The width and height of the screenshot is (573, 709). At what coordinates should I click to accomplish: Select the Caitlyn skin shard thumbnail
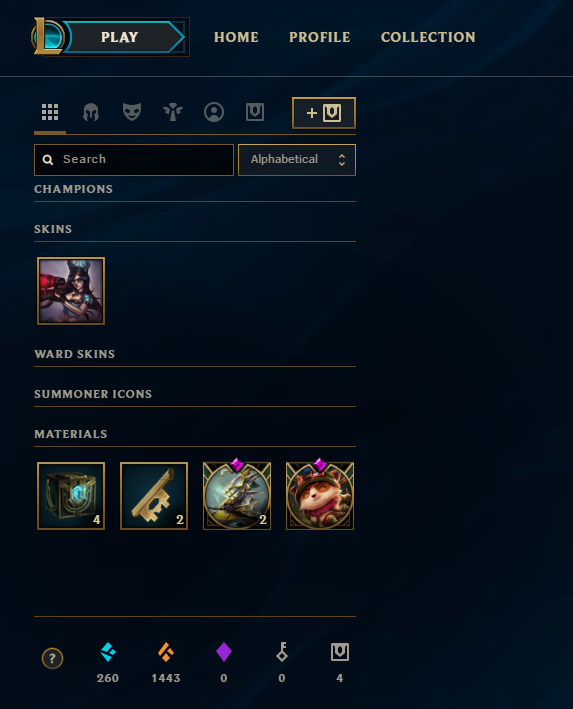point(71,291)
